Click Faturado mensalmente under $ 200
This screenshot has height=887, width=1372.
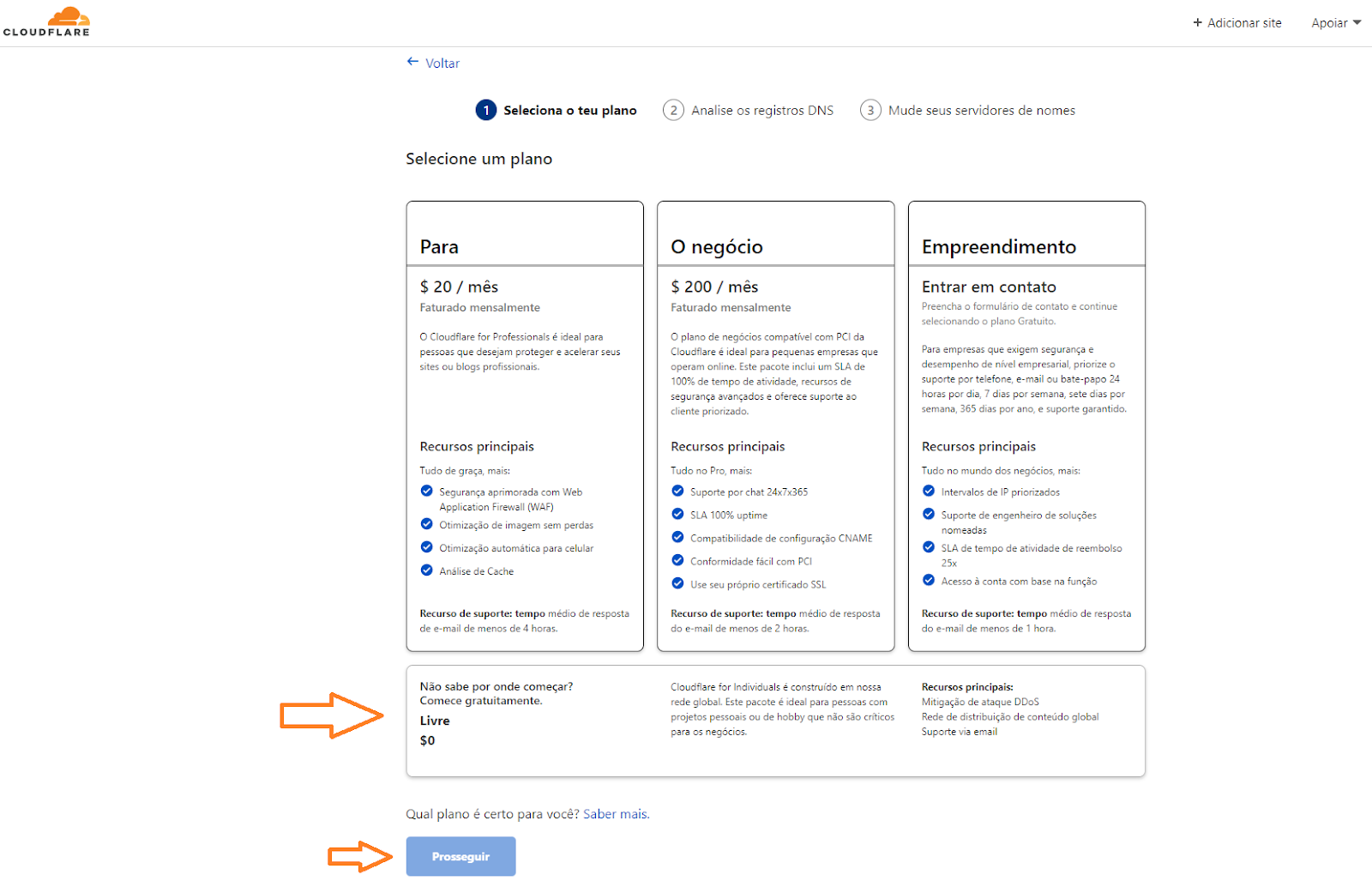731,307
